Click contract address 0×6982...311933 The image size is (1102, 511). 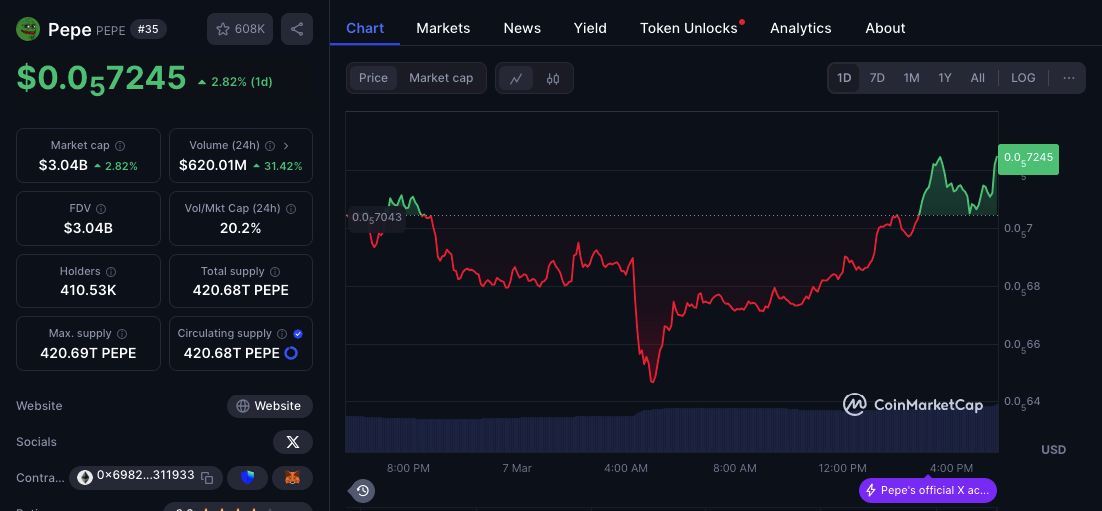[145, 476]
